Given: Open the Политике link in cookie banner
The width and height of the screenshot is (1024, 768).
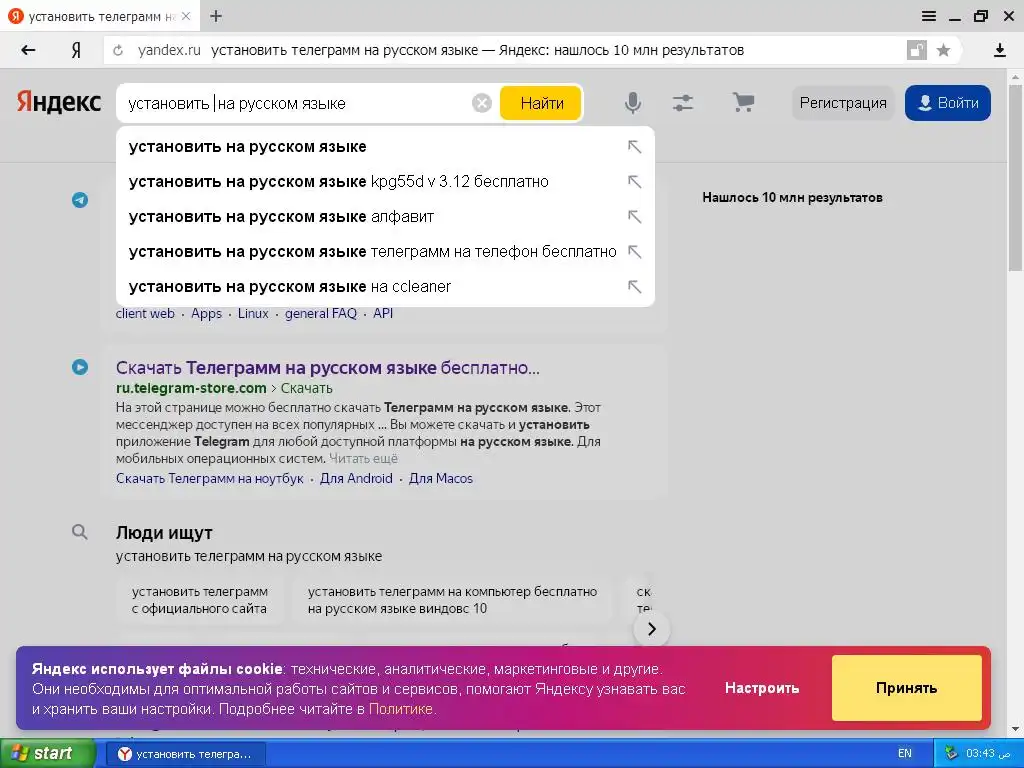Looking at the screenshot, I should click(x=400, y=709).
